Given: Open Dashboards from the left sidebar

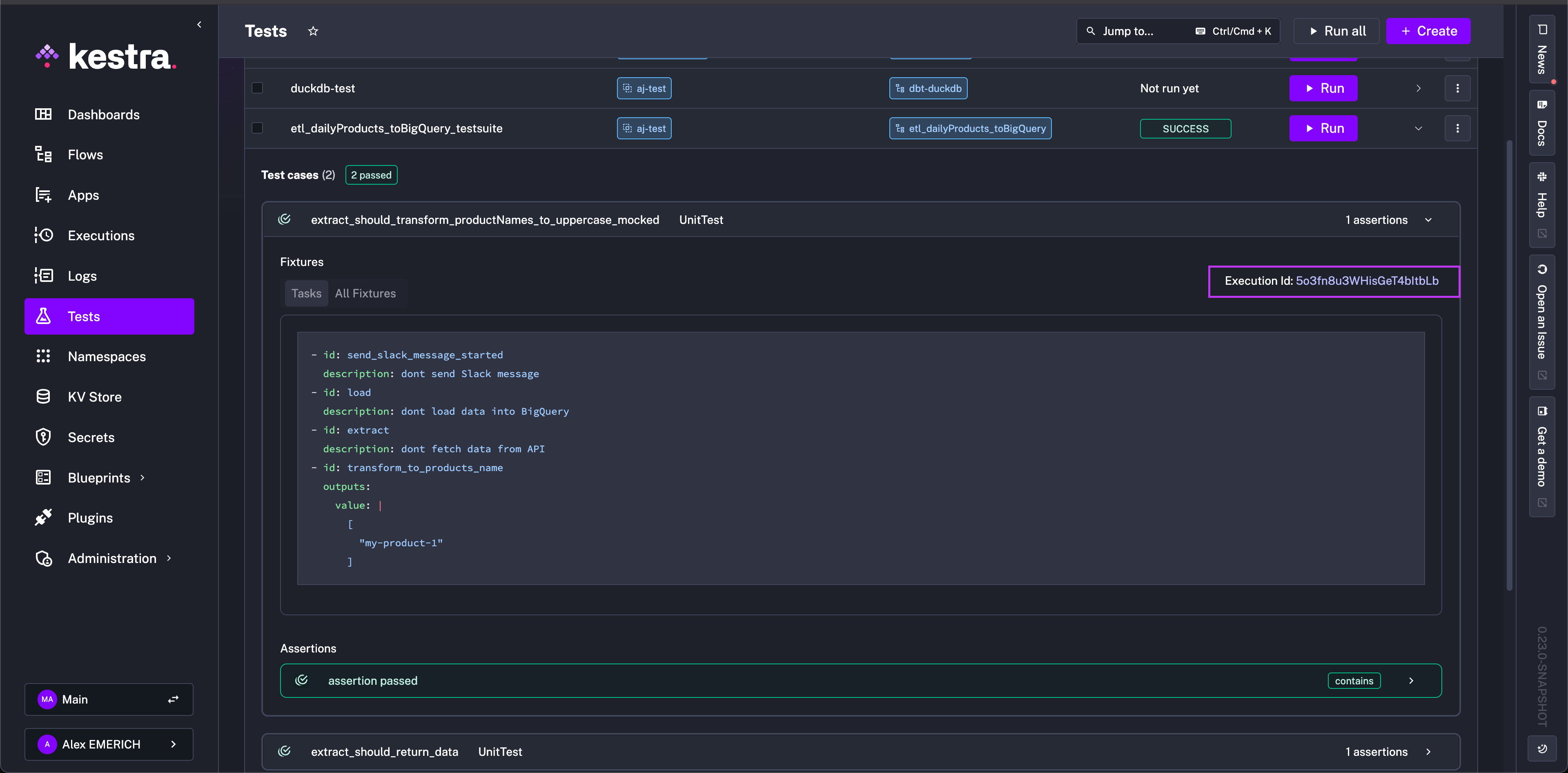Looking at the screenshot, I should [x=103, y=114].
